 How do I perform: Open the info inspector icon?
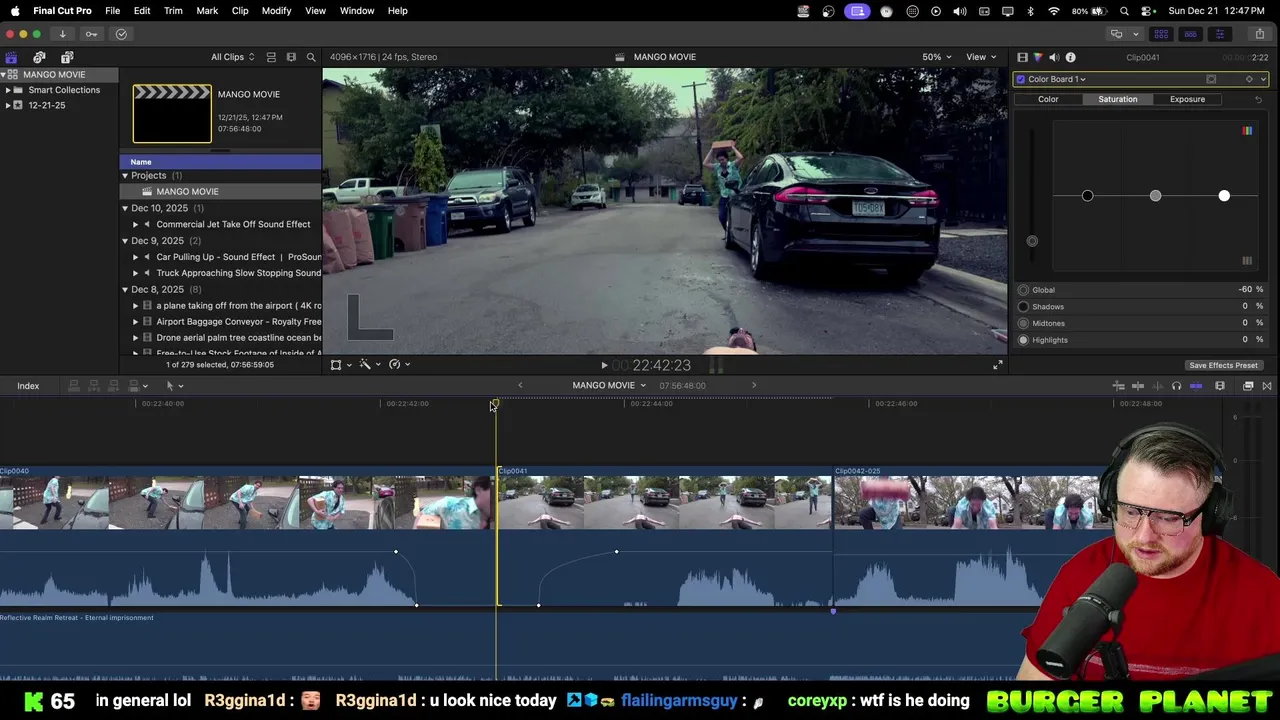1070,57
